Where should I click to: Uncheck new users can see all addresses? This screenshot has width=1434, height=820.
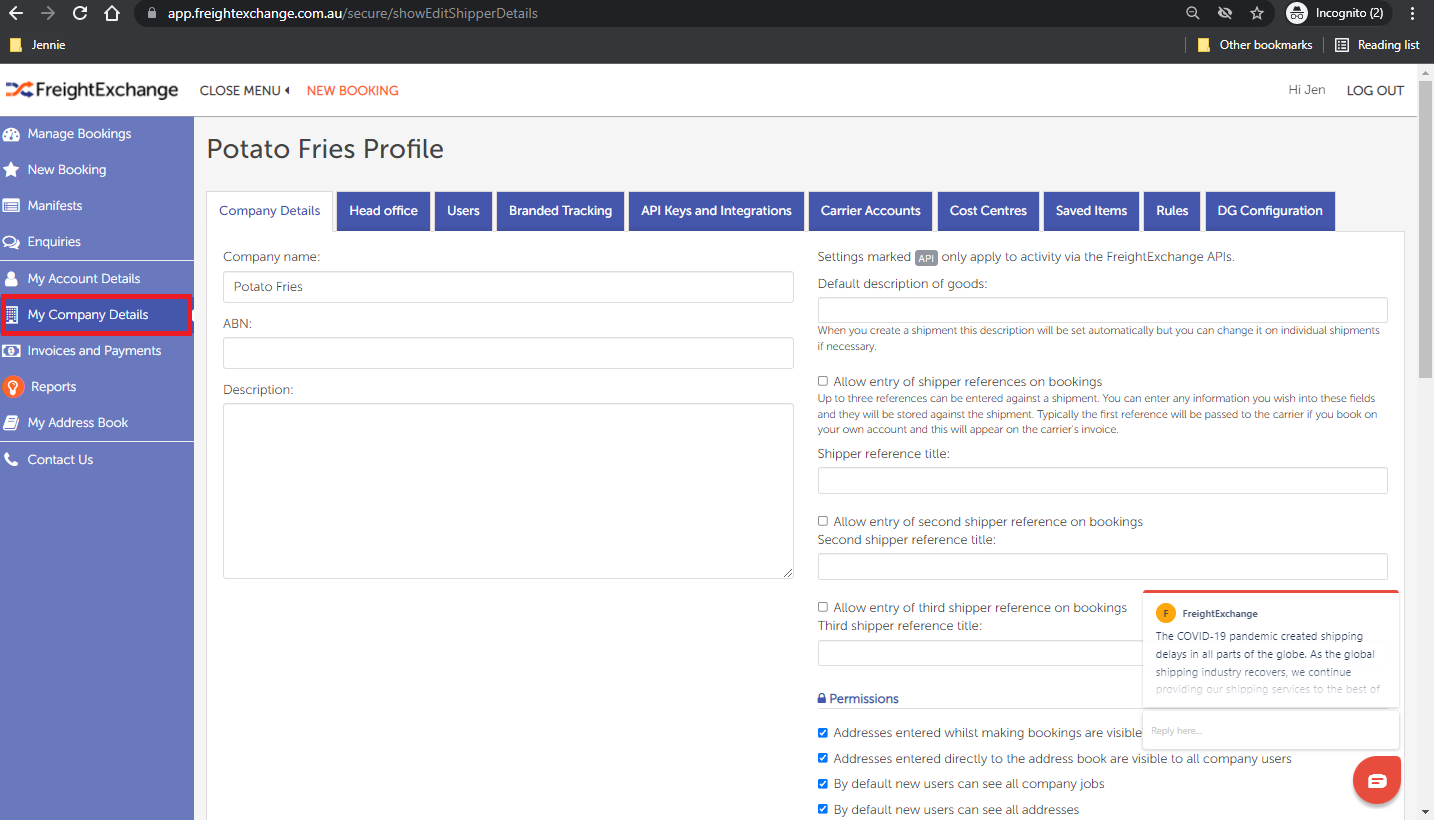[x=823, y=809]
